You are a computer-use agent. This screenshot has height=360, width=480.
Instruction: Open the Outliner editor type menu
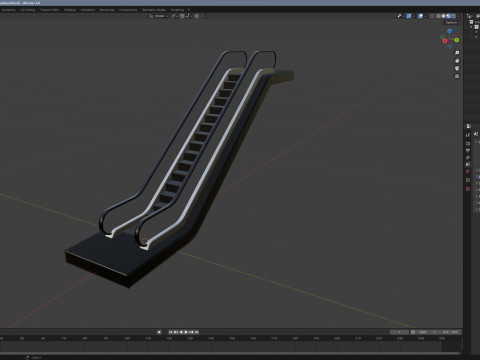pyautogui.click(x=470, y=16)
